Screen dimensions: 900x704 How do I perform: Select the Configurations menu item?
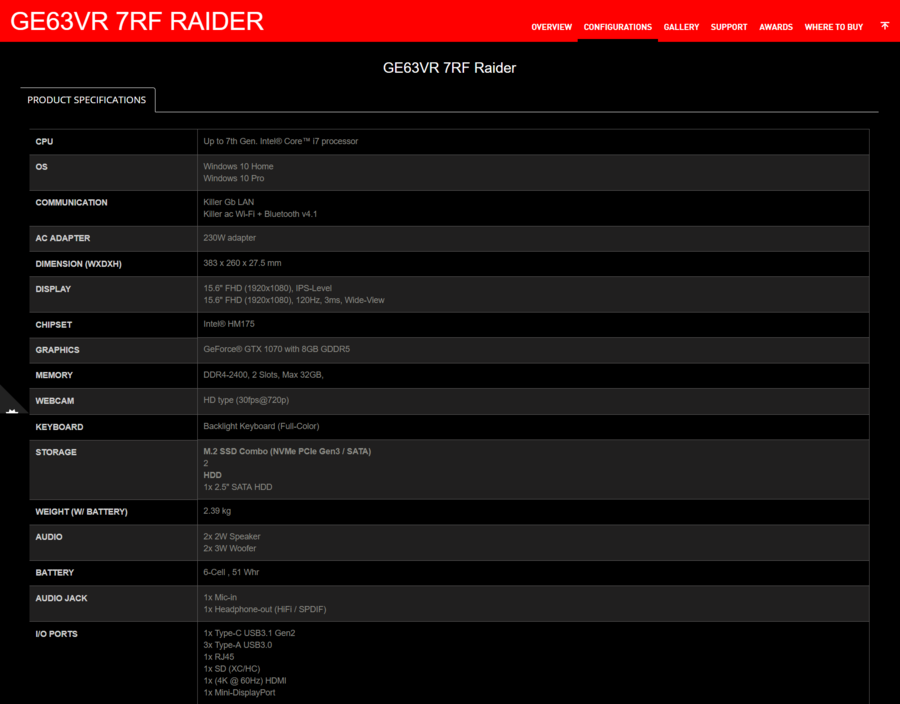(x=618, y=27)
